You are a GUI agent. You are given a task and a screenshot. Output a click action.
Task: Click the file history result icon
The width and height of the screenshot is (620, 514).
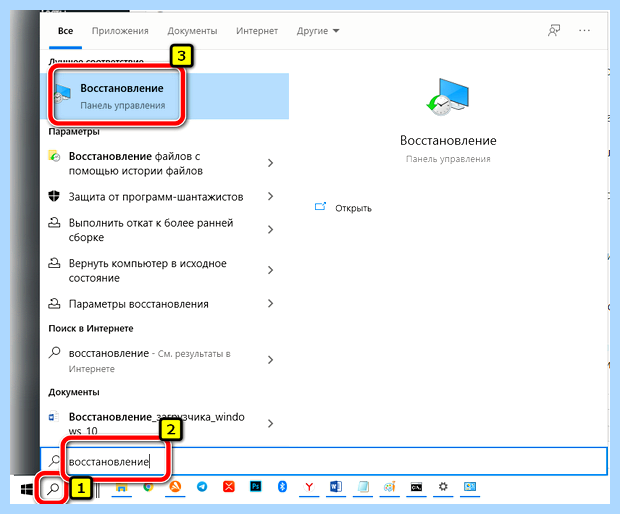tap(54, 156)
